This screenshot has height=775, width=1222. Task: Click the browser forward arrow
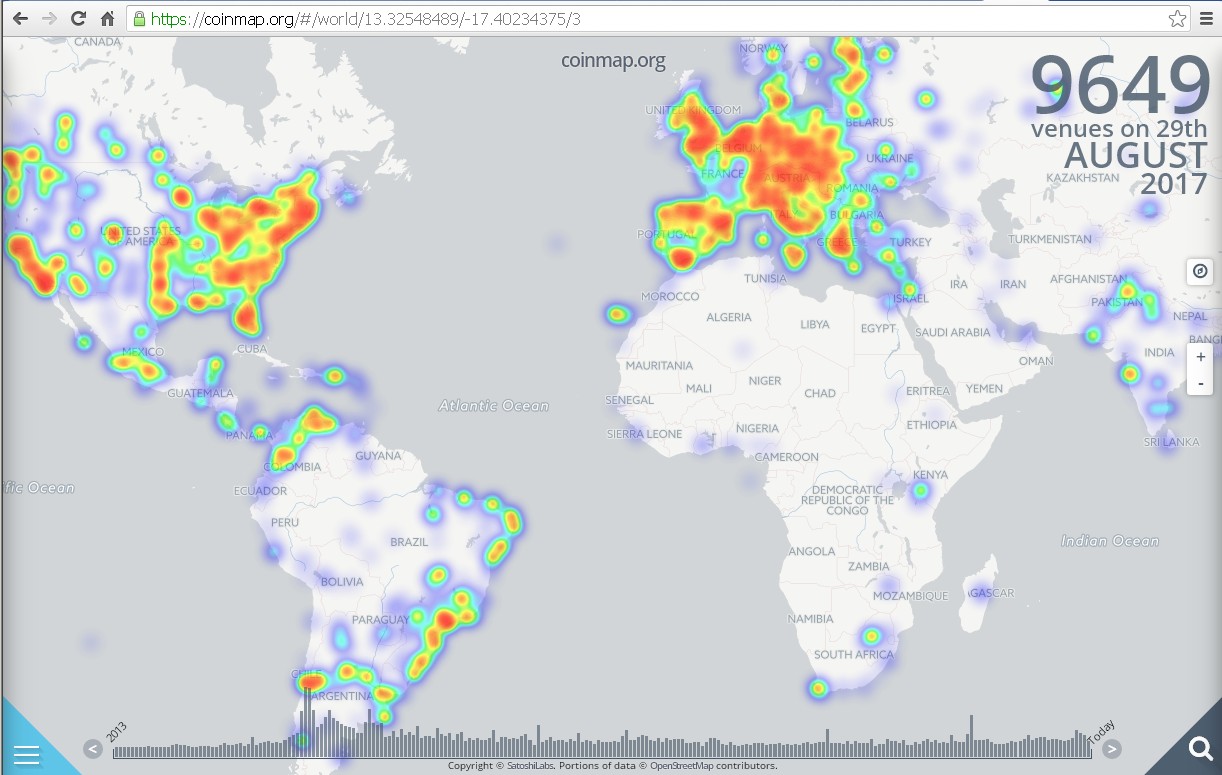[49, 19]
